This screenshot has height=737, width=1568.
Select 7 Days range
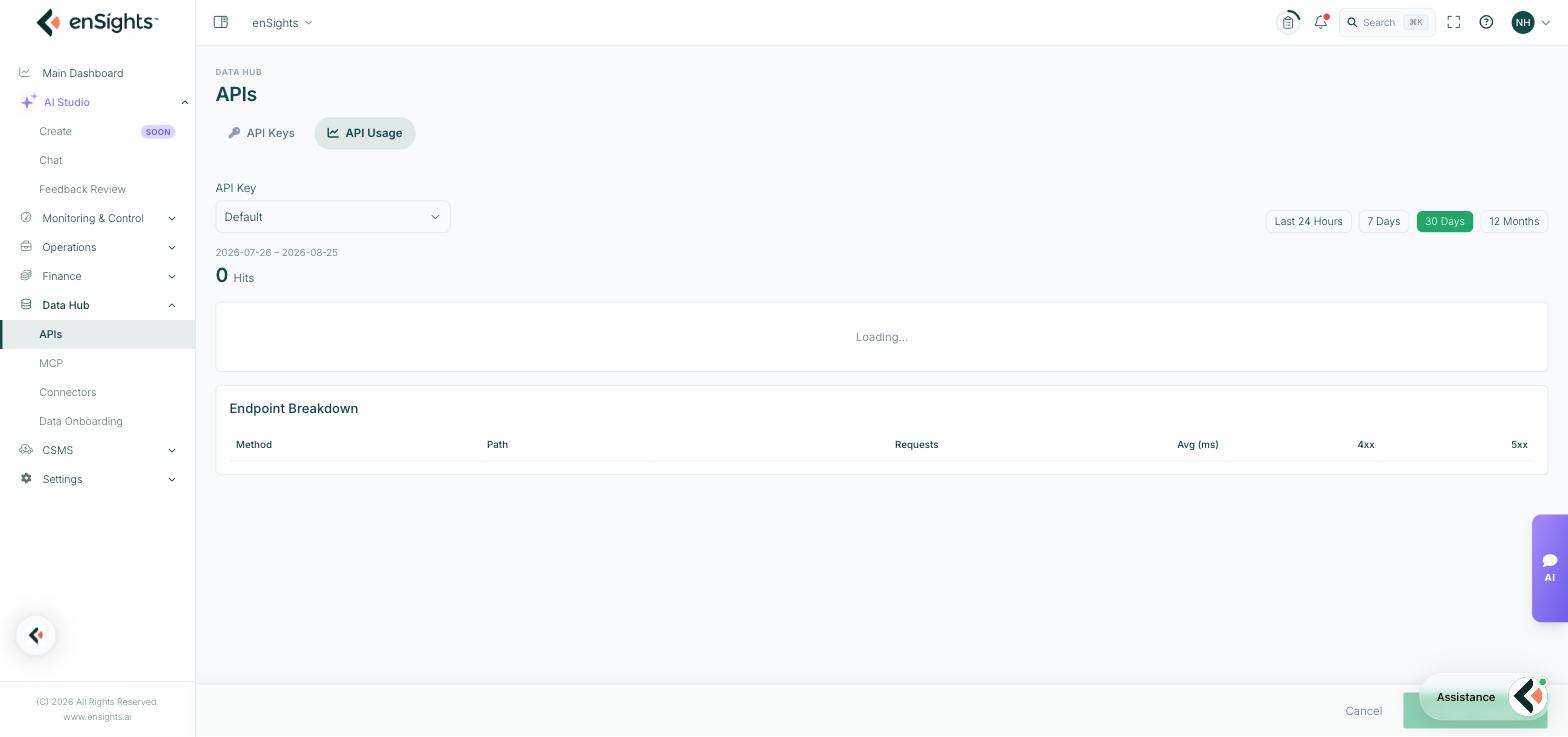point(1383,221)
